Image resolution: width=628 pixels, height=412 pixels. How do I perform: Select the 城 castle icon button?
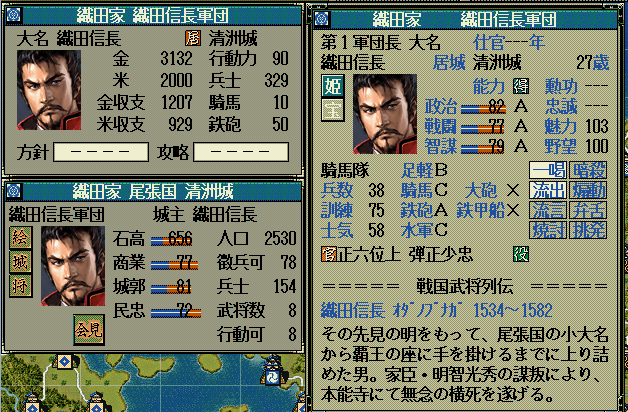21,262
